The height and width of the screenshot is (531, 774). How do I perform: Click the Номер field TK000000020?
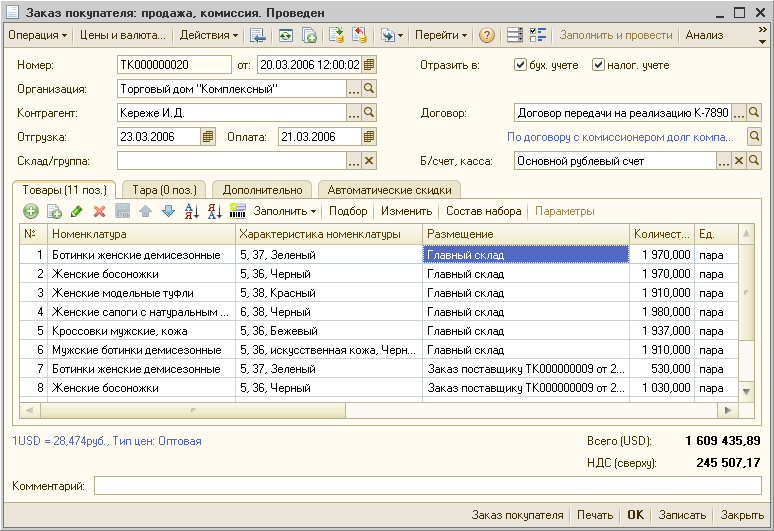(174, 65)
